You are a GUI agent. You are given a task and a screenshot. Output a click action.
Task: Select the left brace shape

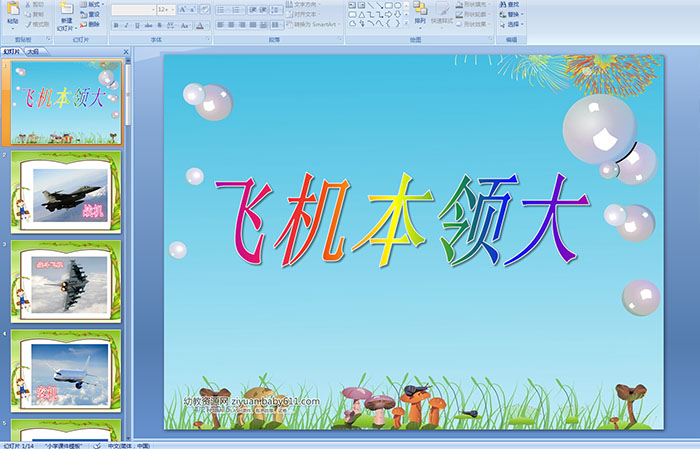coord(388,23)
